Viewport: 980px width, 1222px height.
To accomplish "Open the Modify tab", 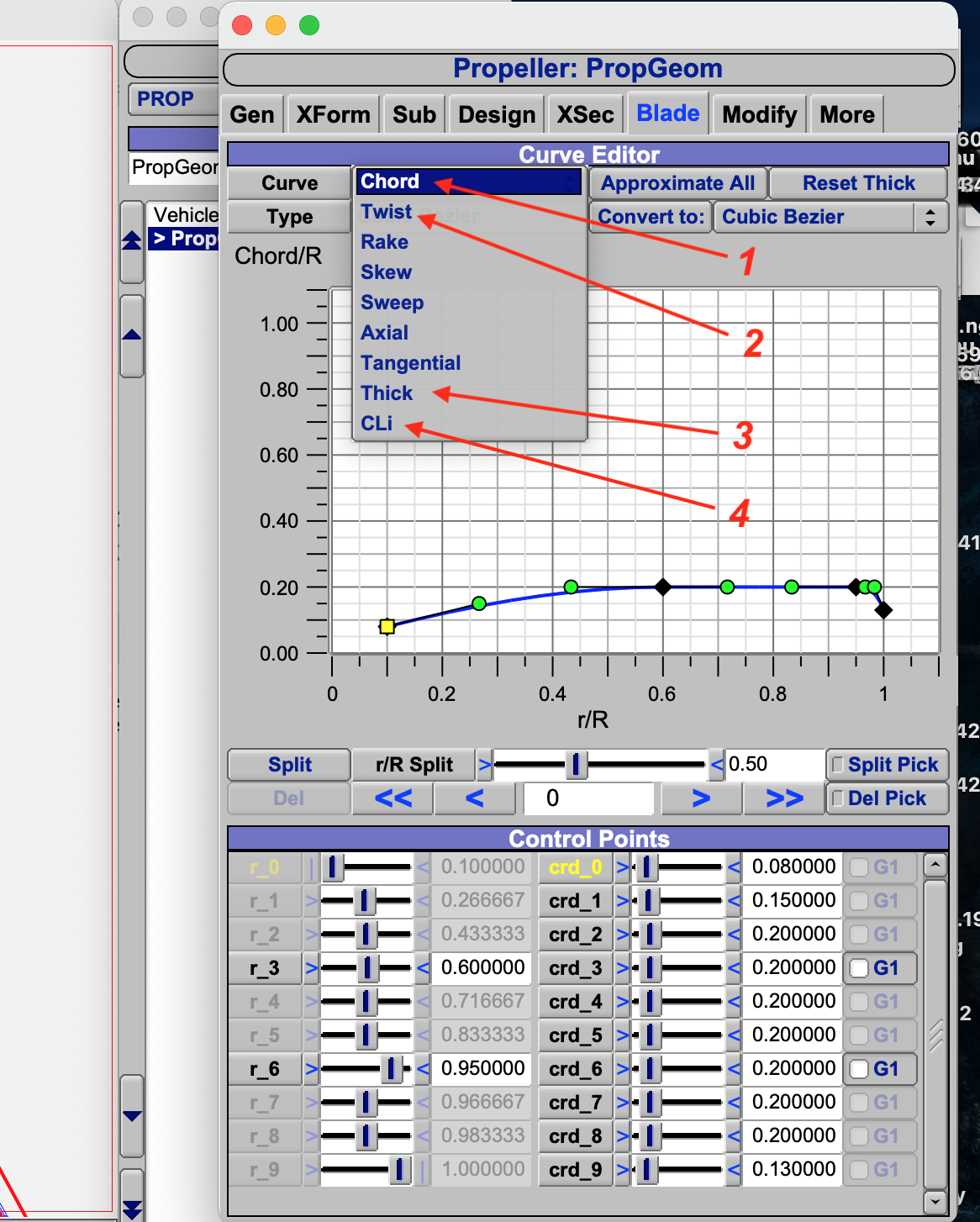I will click(x=759, y=114).
